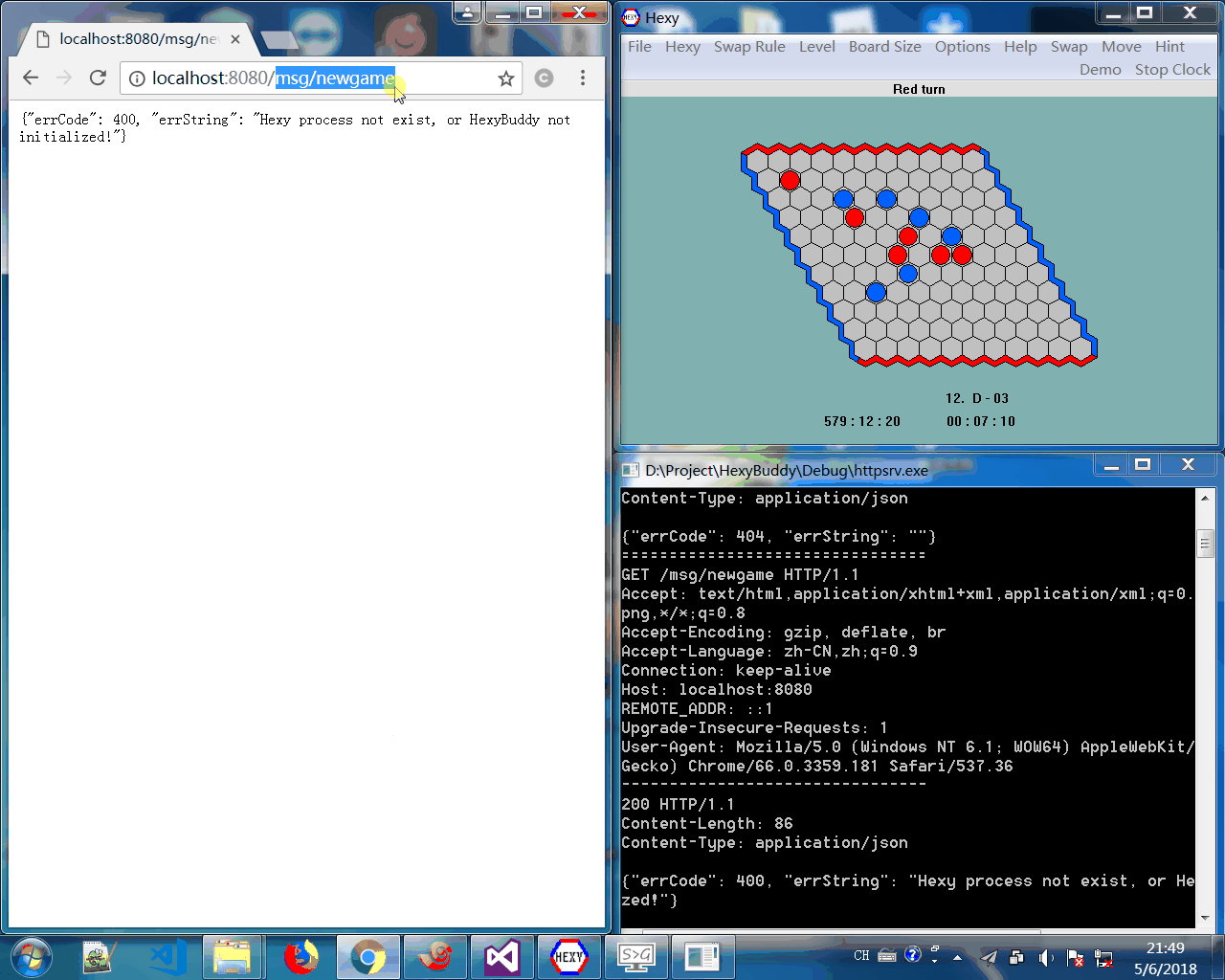Click Chrome forward arrow
1225x980 pixels.
tap(64, 78)
